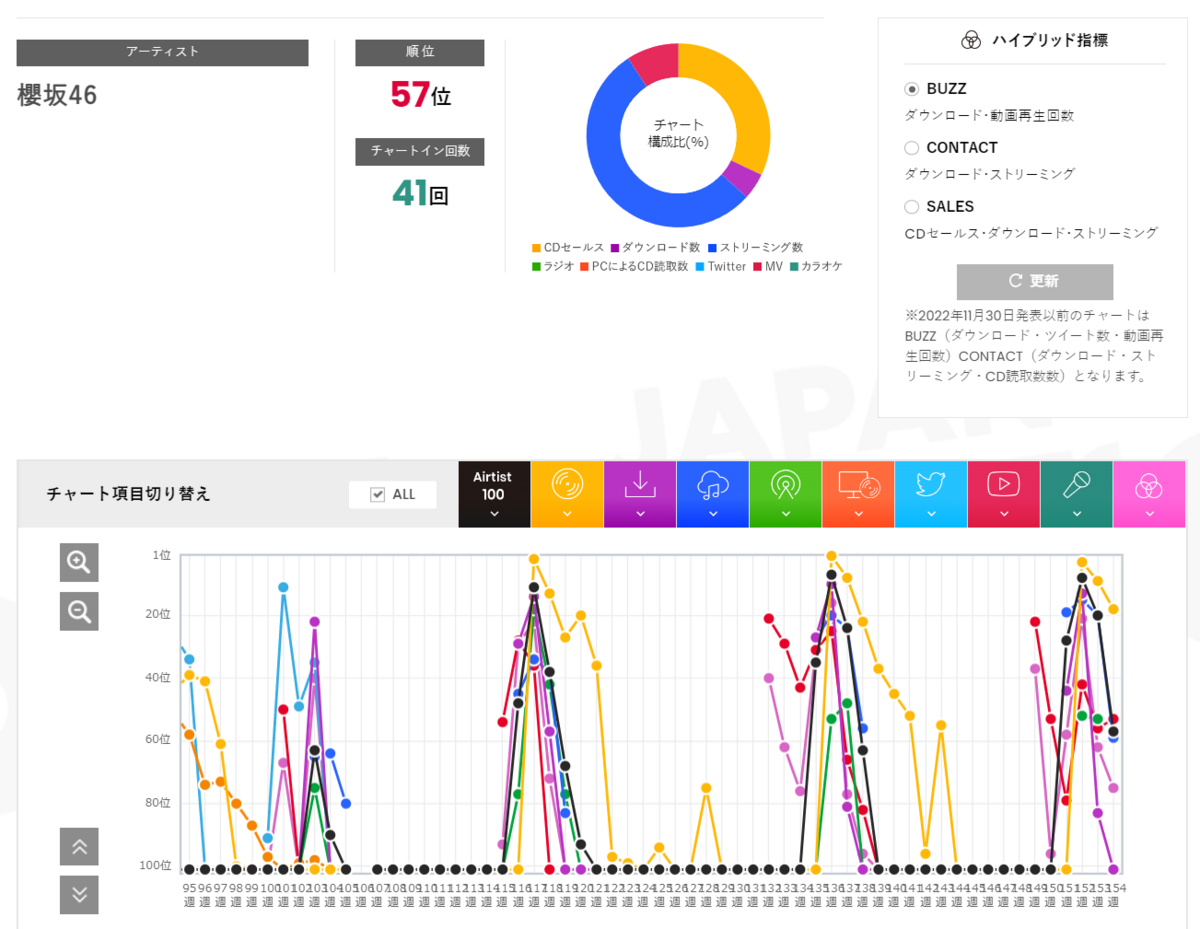Select the SALES radio button

click(x=911, y=207)
